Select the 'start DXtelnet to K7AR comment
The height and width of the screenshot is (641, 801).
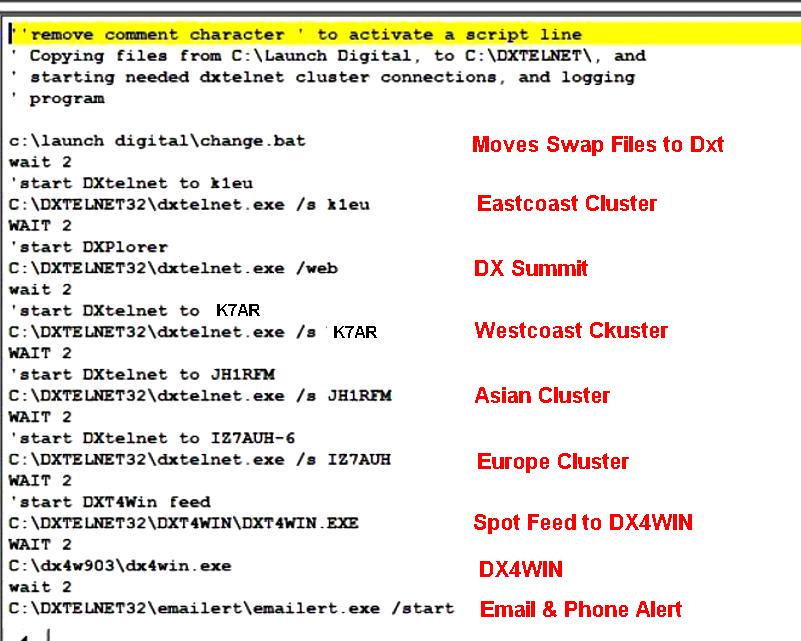click(x=135, y=311)
